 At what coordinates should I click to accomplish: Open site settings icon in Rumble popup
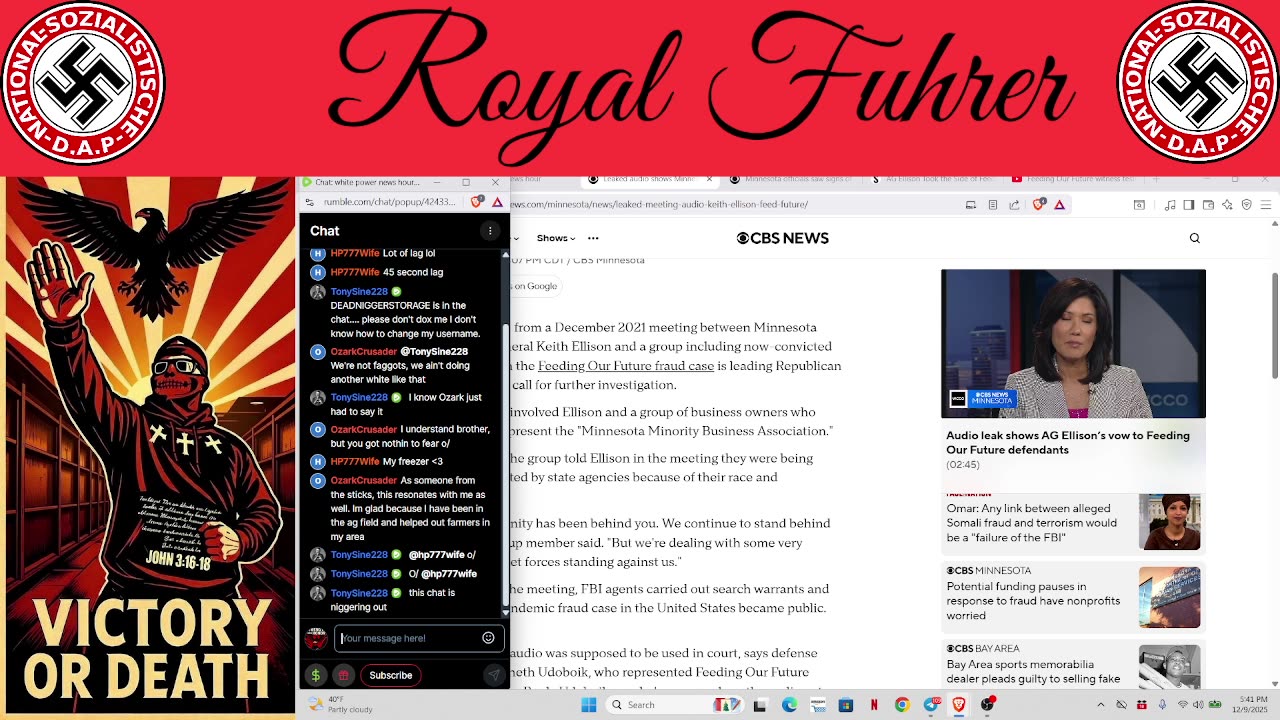click(x=310, y=202)
